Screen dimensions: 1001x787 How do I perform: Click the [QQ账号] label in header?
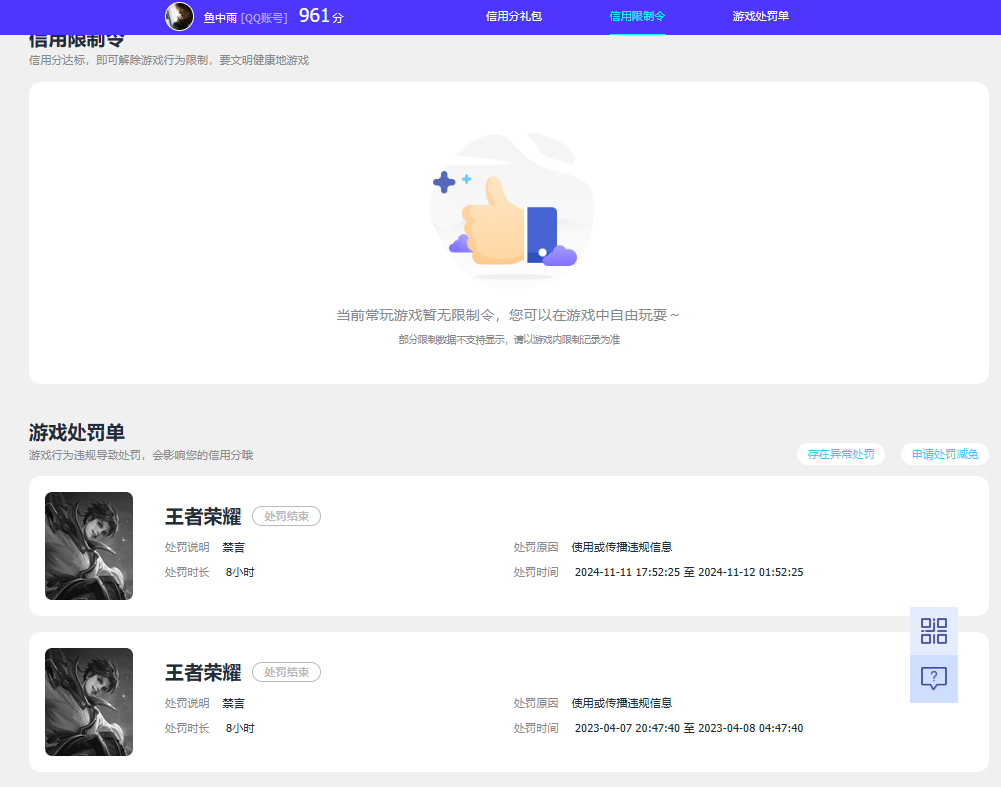(x=264, y=18)
